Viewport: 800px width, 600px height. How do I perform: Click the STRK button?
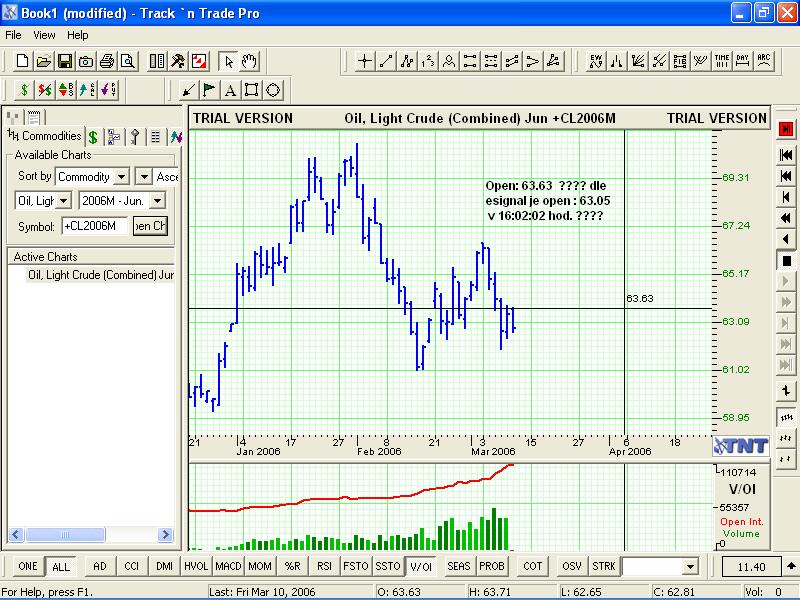(x=604, y=566)
